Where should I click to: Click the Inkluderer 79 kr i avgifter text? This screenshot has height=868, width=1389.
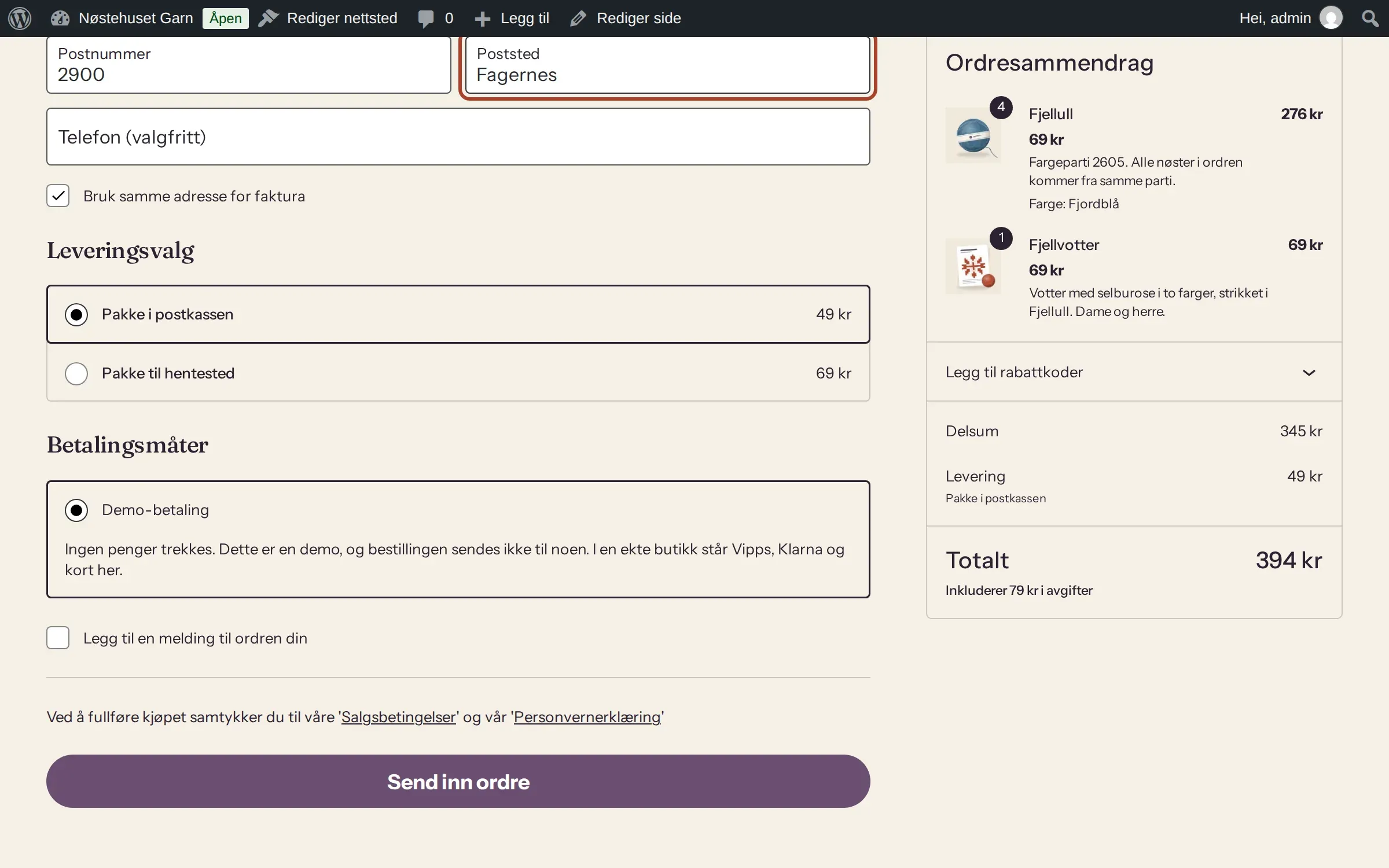click(1019, 590)
